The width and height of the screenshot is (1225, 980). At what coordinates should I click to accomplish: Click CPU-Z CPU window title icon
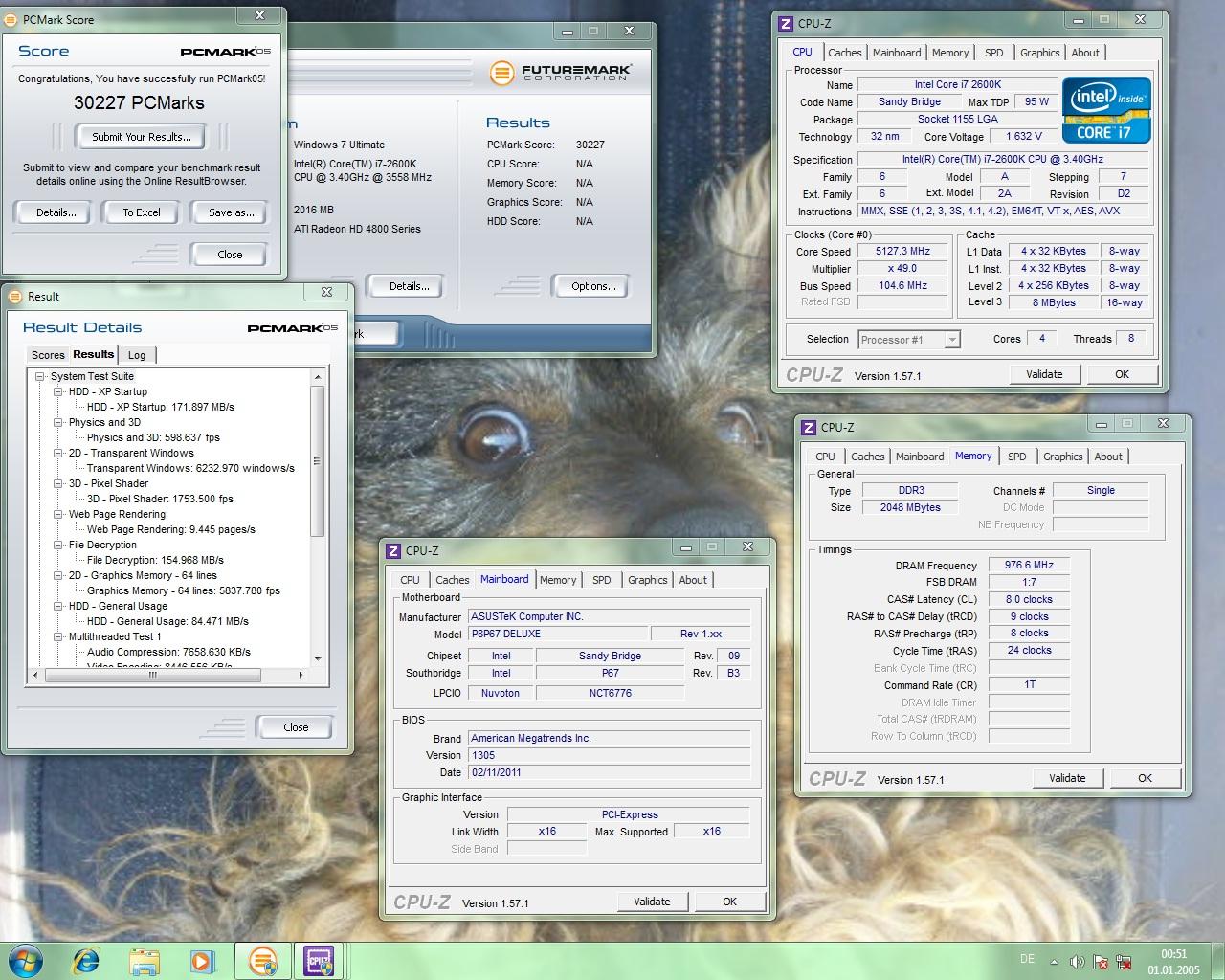[786, 23]
